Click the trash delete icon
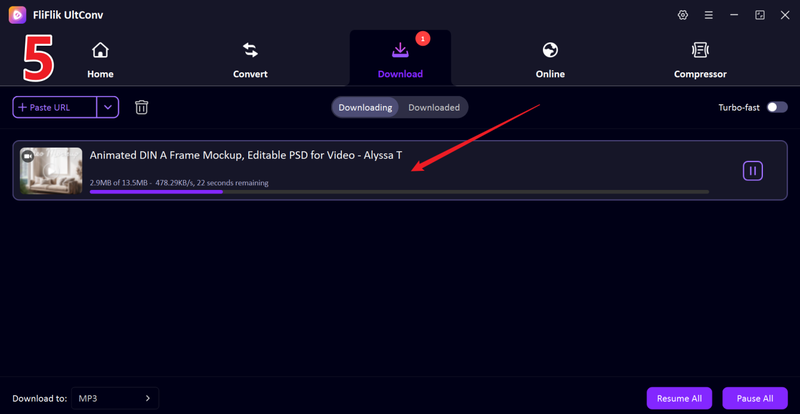Viewport: 800px width, 414px height. point(141,107)
